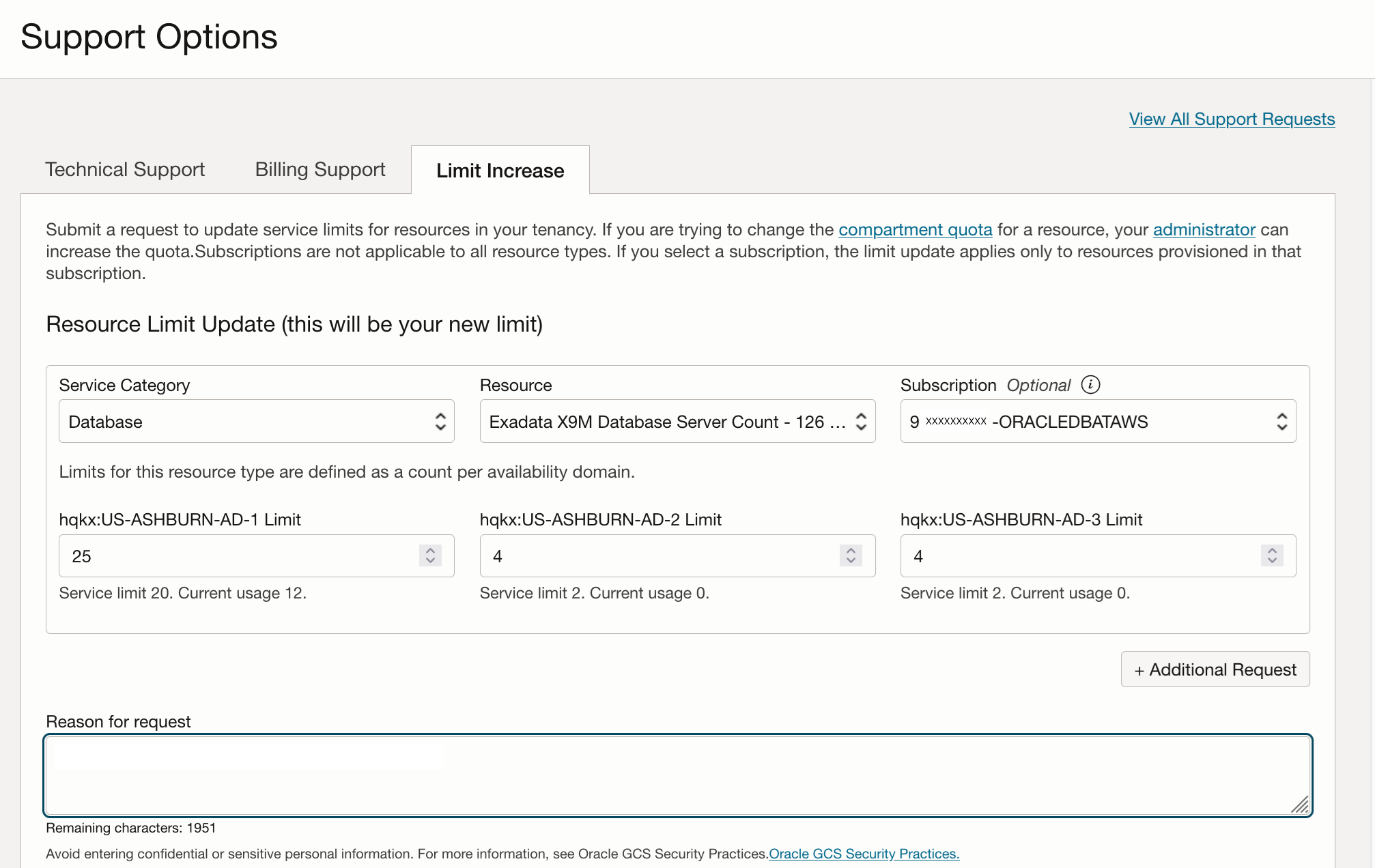Open View All Support Requests
This screenshot has height=868, width=1375.
[x=1231, y=119]
